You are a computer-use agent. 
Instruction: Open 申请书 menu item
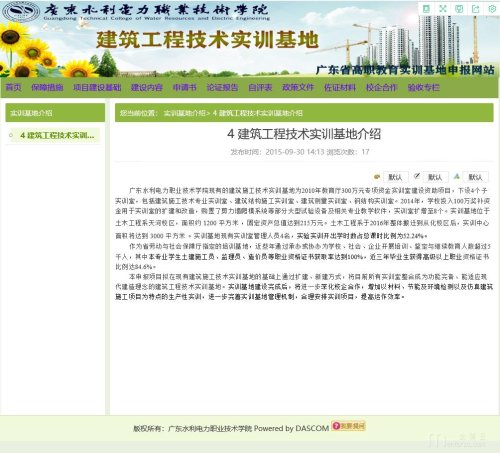tap(184, 87)
